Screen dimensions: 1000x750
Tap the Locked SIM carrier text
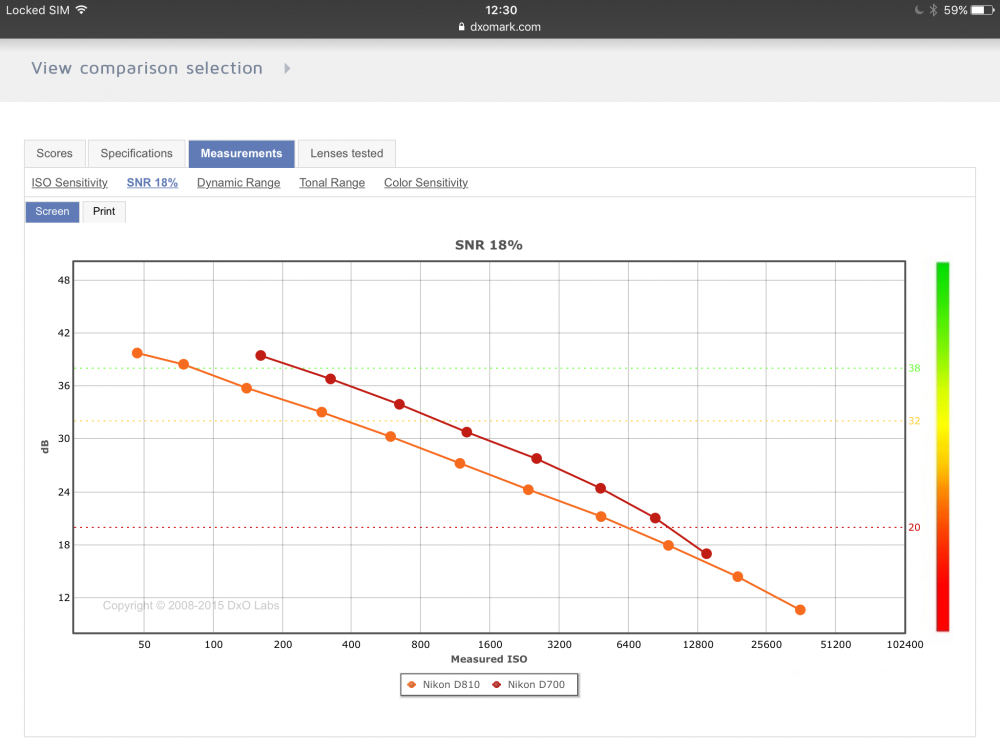[x=38, y=10]
